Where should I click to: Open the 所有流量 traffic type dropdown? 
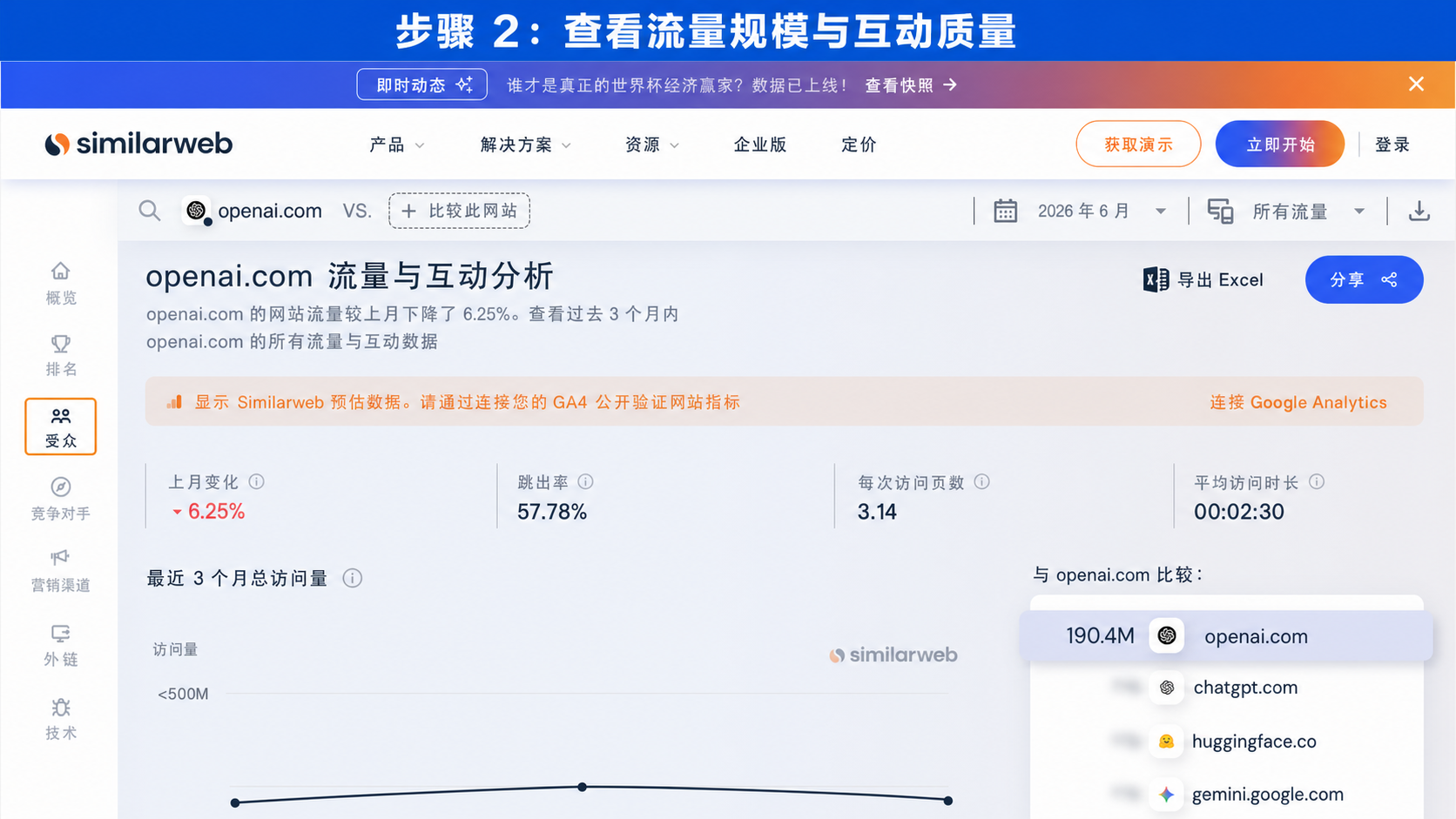coord(1308,211)
